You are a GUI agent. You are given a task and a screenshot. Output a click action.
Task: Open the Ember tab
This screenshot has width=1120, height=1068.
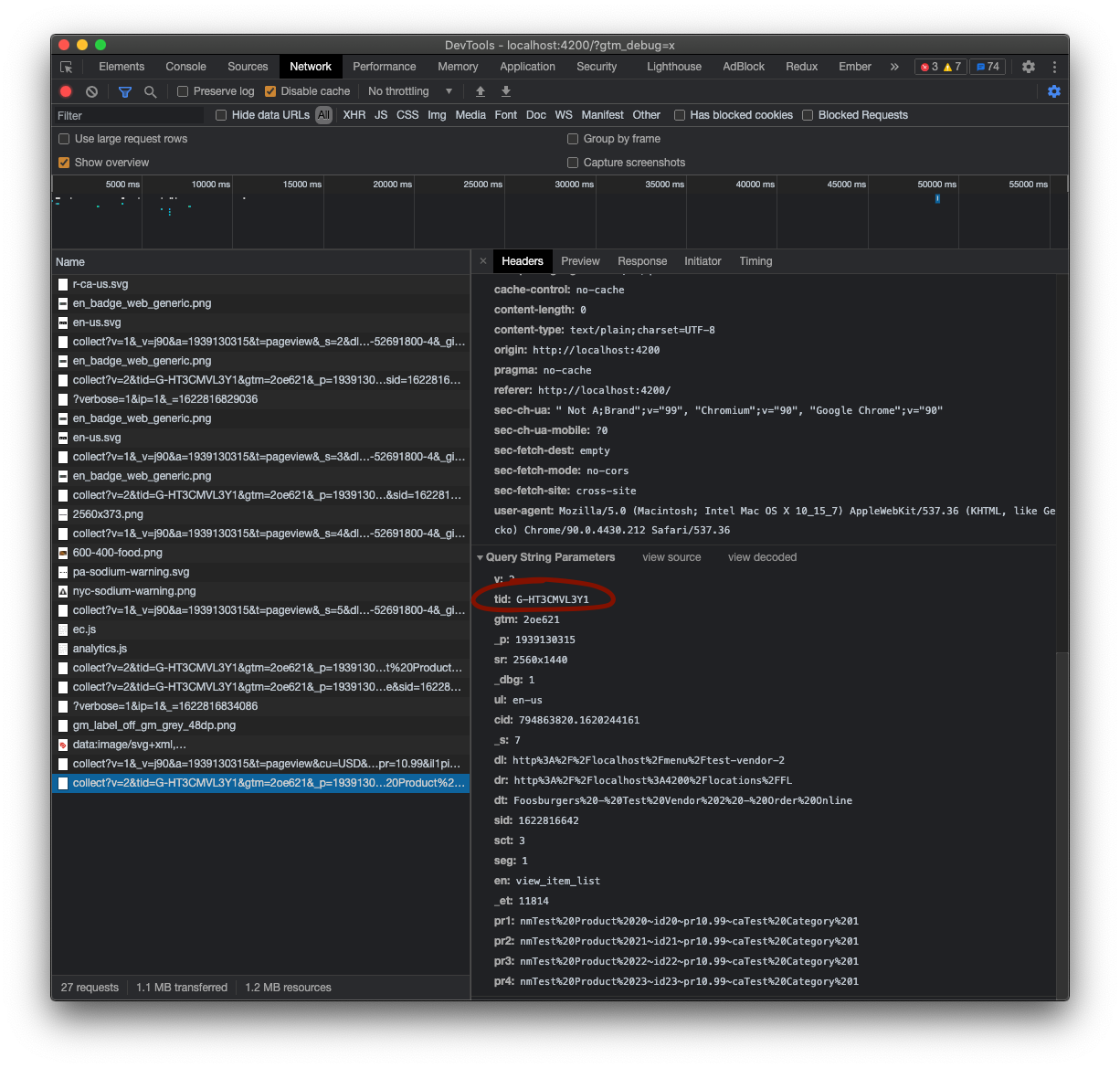(855, 67)
